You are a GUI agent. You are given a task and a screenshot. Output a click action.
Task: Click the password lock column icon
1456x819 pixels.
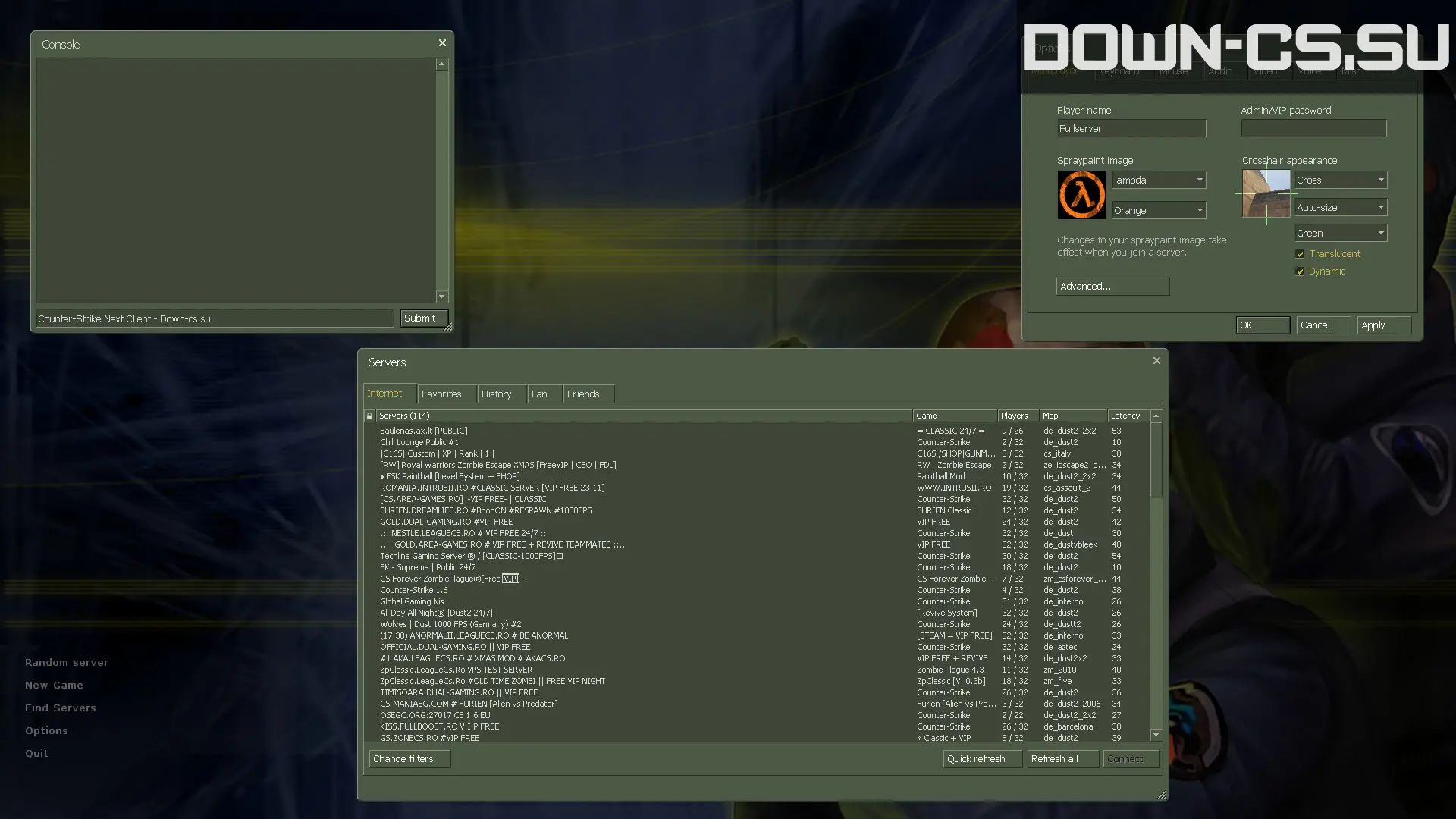(x=369, y=416)
